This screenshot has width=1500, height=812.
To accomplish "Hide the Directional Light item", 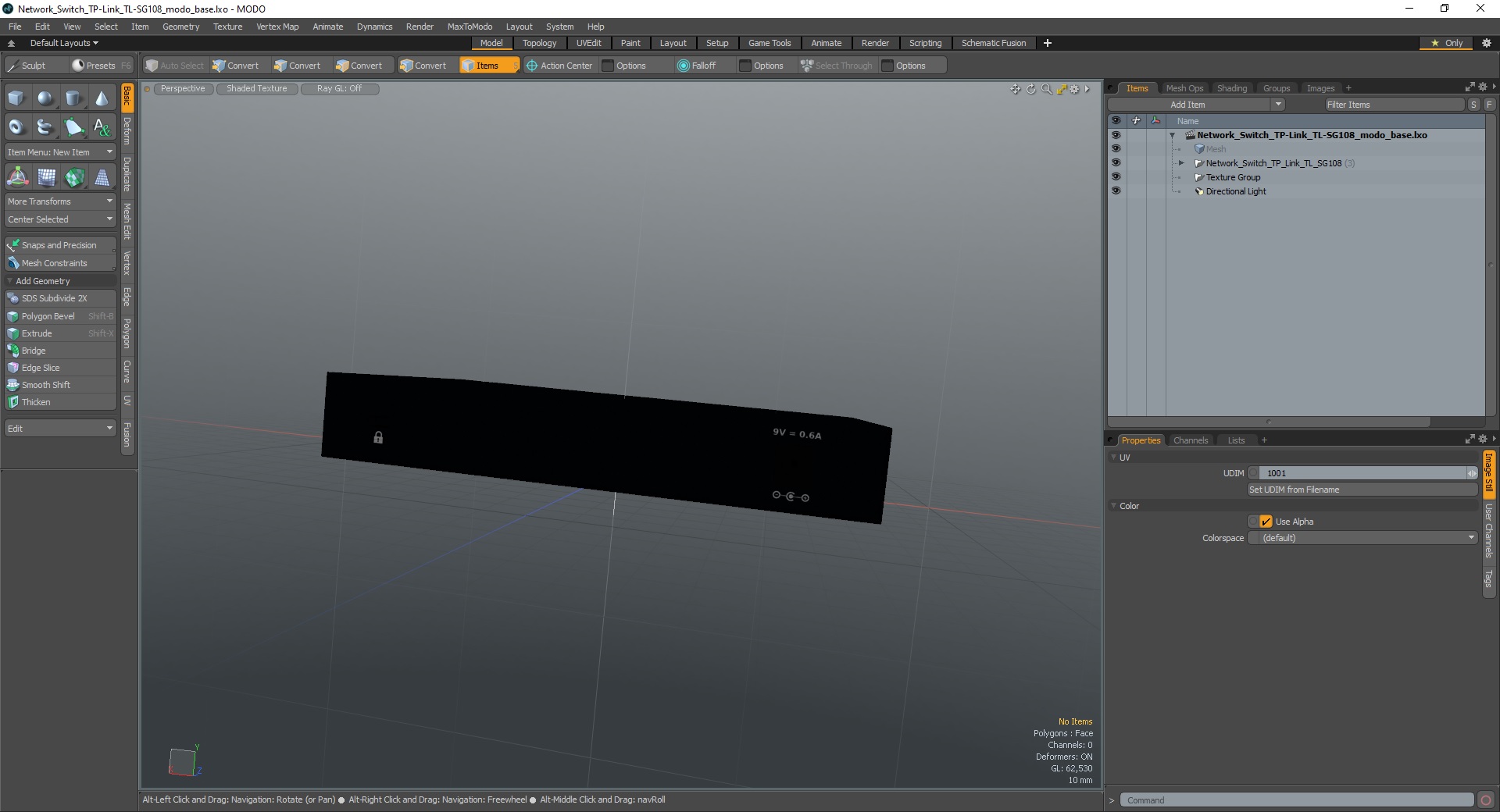I will [1116, 191].
